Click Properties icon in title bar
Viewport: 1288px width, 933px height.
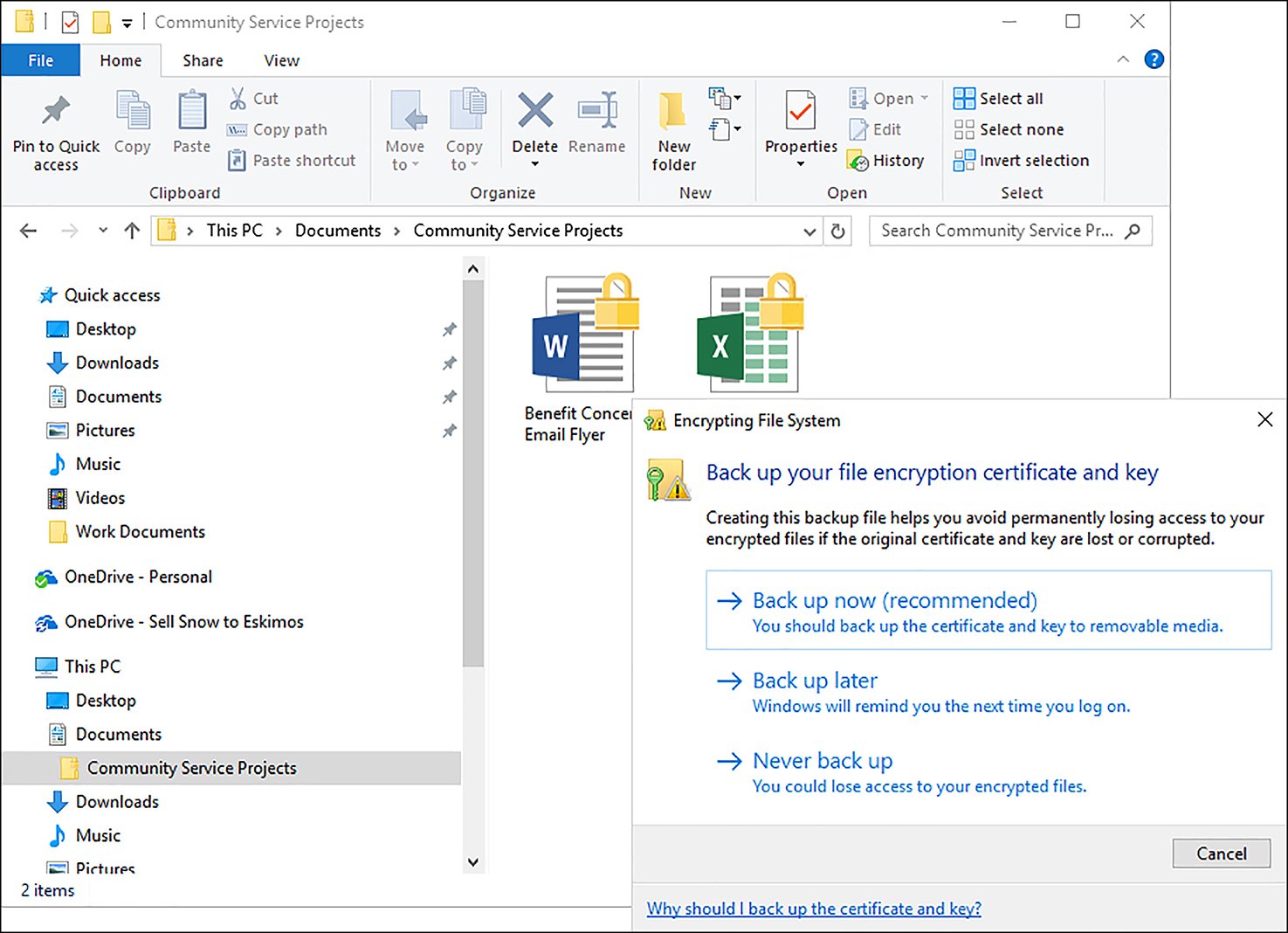pos(70,22)
